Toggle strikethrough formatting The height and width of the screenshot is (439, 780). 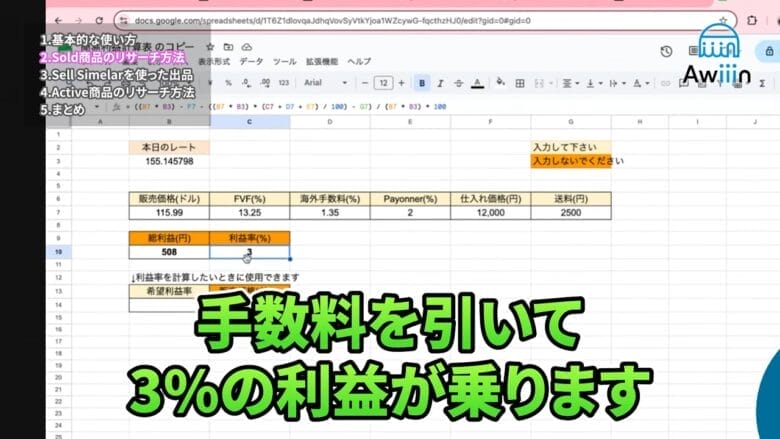click(459, 83)
